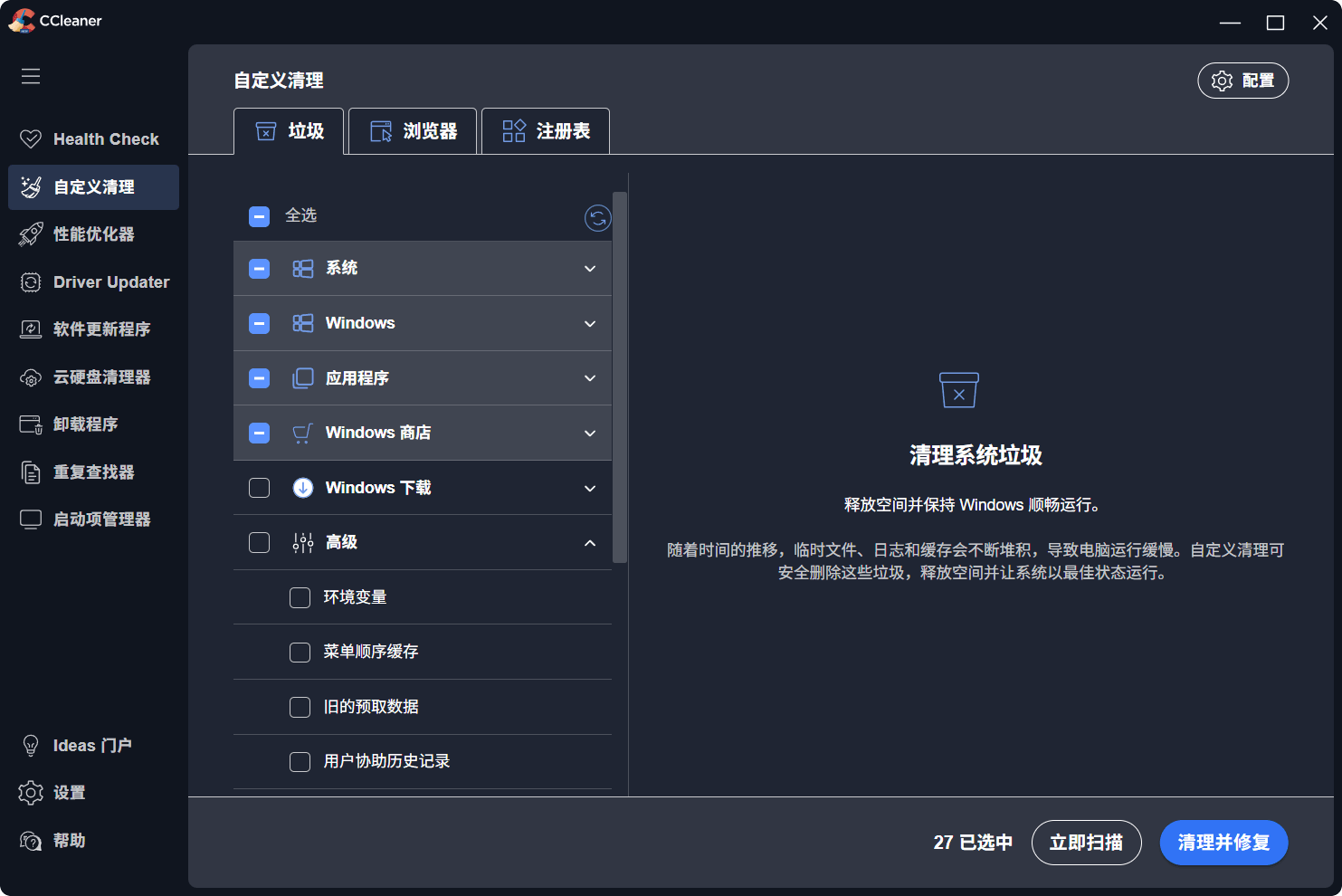
Task: Open the hamburger menu in the sidebar
Action: click(31, 76)
